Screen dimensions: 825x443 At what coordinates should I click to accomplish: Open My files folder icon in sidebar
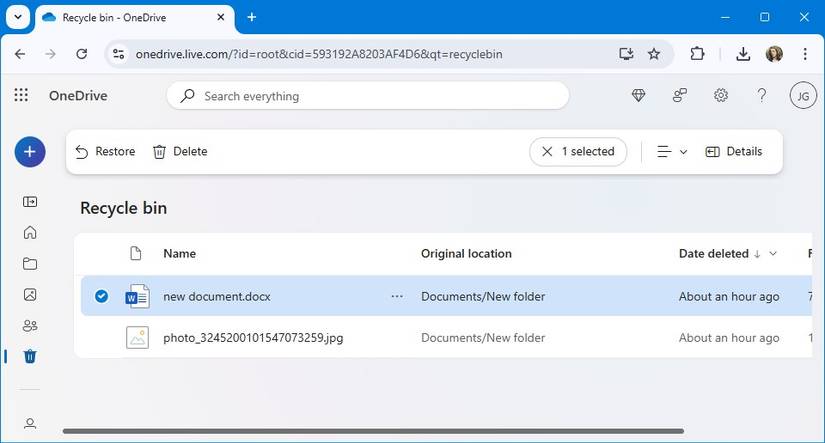pyautogui.click(x=30, y=264)
